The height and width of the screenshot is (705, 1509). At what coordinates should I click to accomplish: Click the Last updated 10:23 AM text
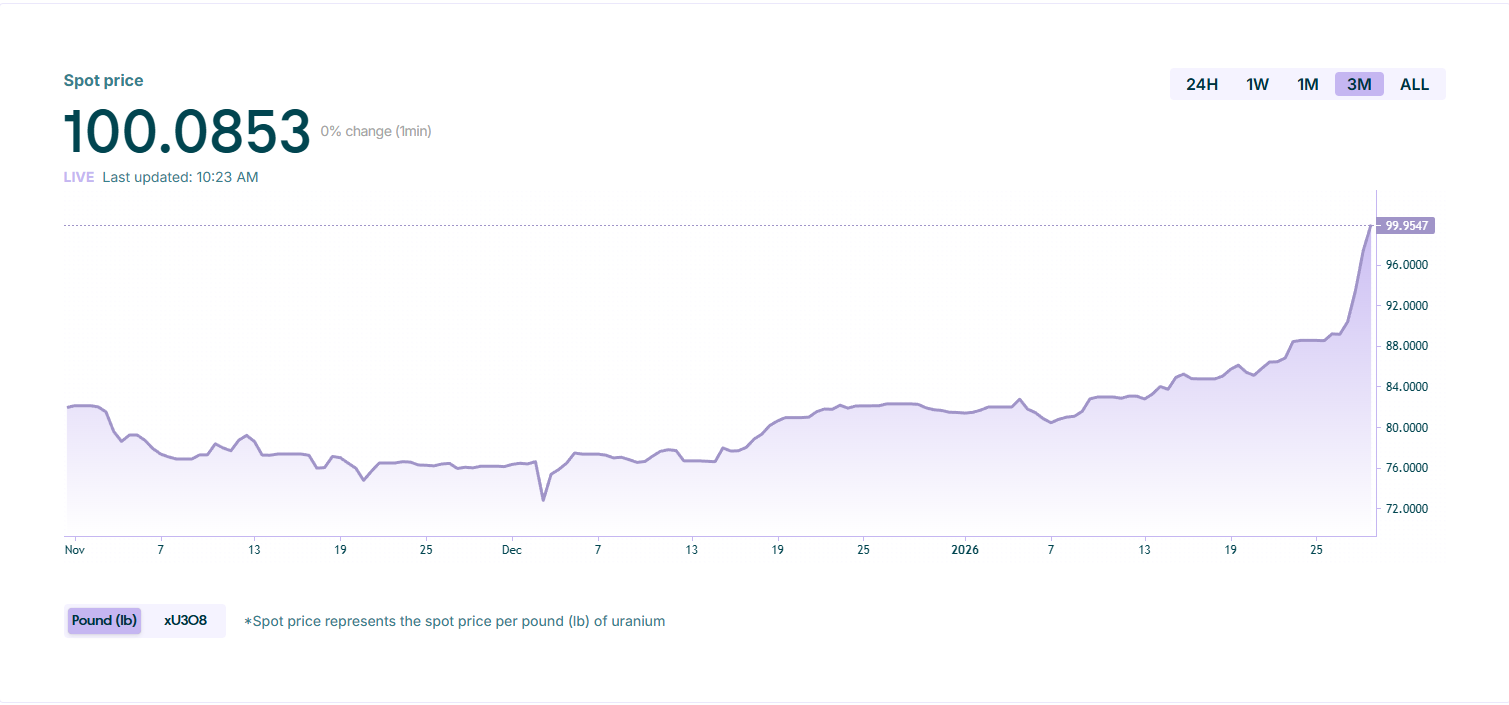(180, 177)
